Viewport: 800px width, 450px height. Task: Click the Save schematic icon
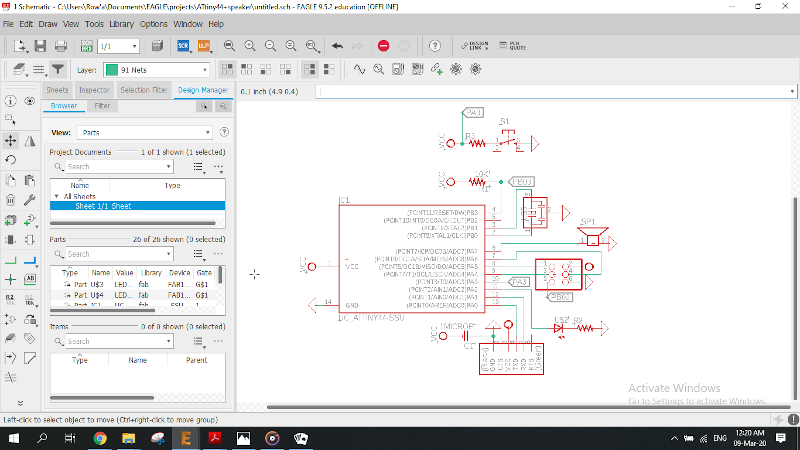40,46
